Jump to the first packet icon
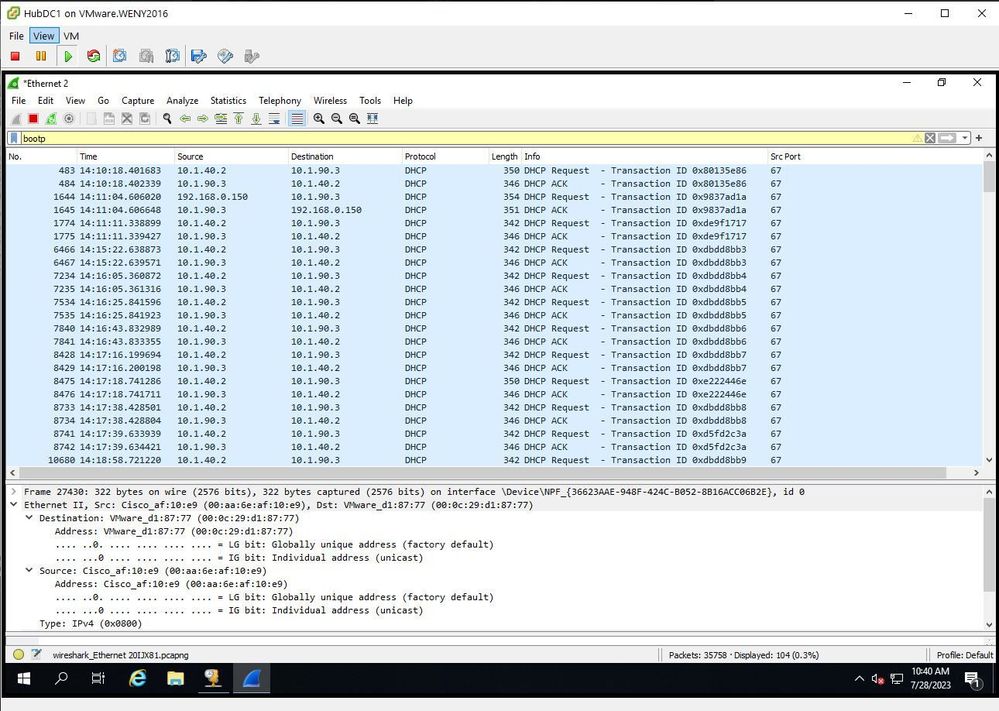Image resolution: width=999 pixels, height=711 pixels. (x=238, y=118)
